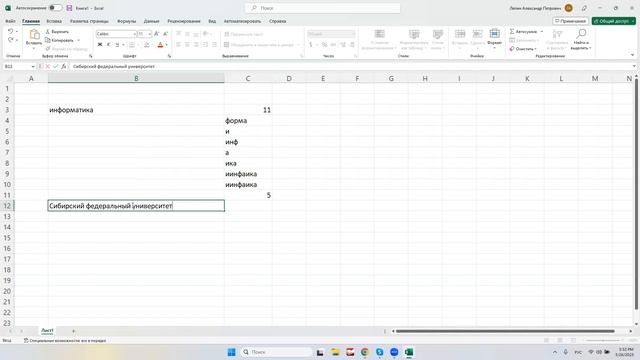Open the clipboard group dialog launcher
The height and width of the screenshot is (360, 640).
tap(91, 56)
